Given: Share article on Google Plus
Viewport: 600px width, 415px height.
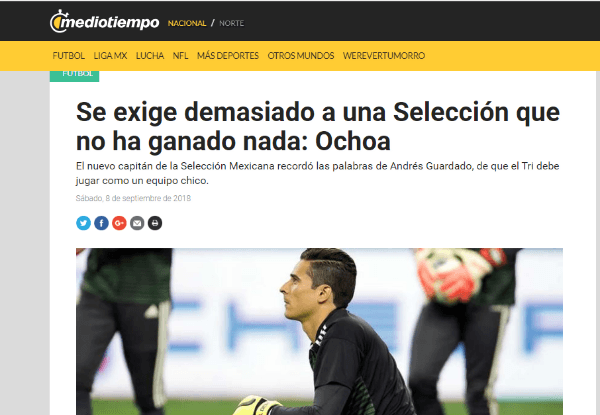Looking at the screenshot, I should pos(119,223).
